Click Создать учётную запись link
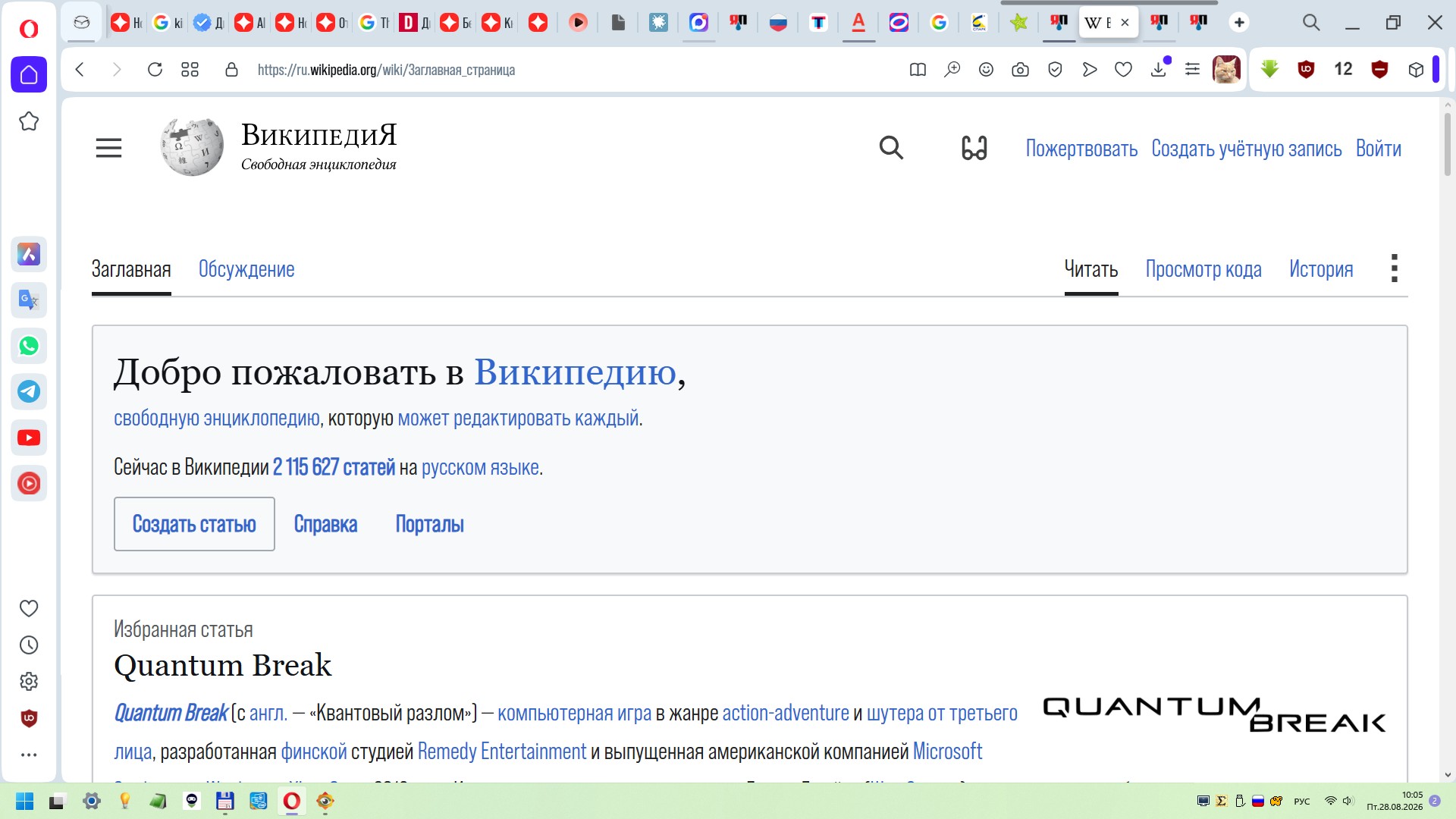Image resolution: width=1456 pixels, height=819 pixels. (x=1247, y=149)
